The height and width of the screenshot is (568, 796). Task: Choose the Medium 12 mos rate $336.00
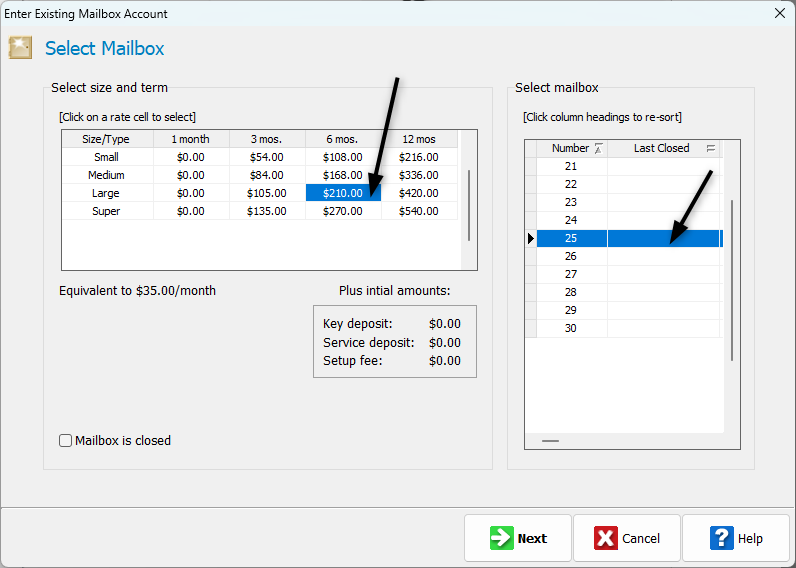tap(419, 175)
